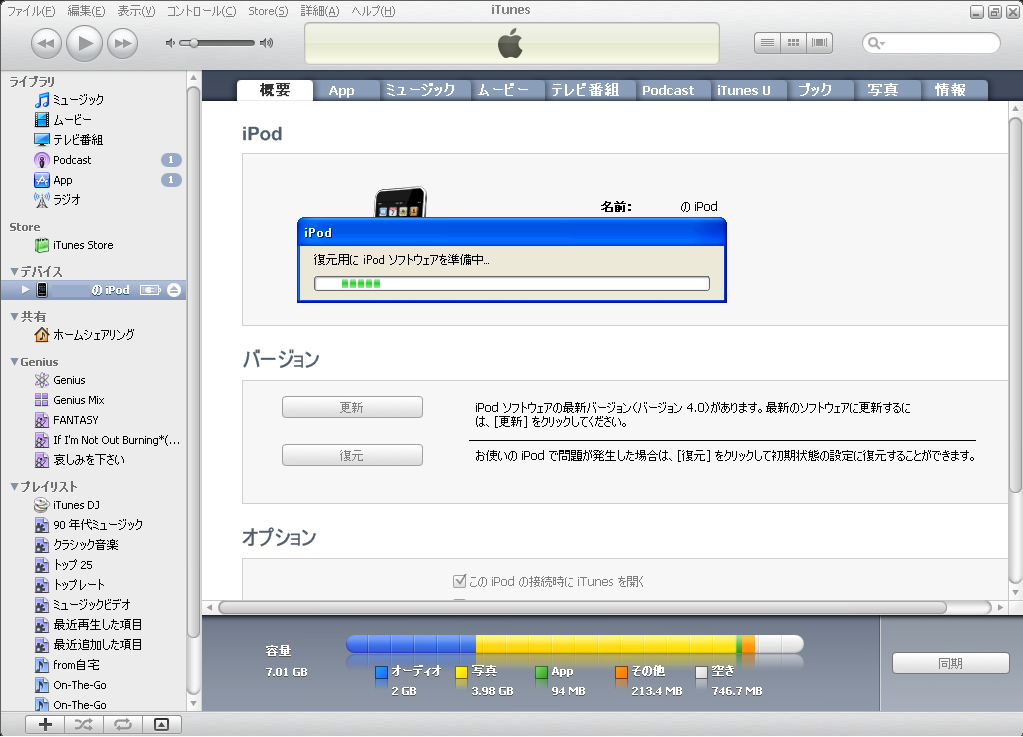The width and height of the screenshot is (1023, 737).
Task: Mute using the low-volume speaker icon
Action: 170,43
